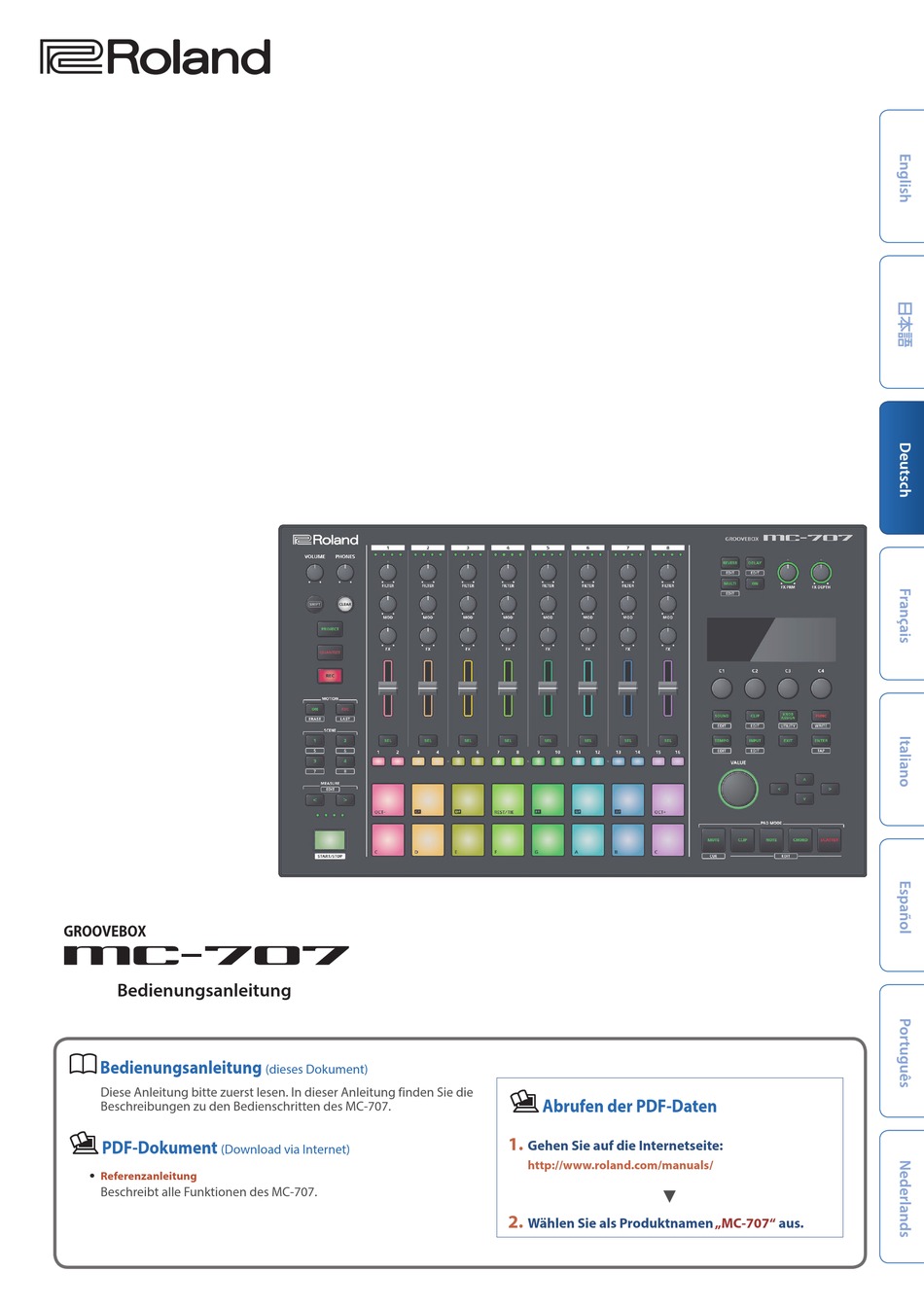This screenshot has width=924, height=1307.
Task: Click the device display screen
Action: click(771, 640)
